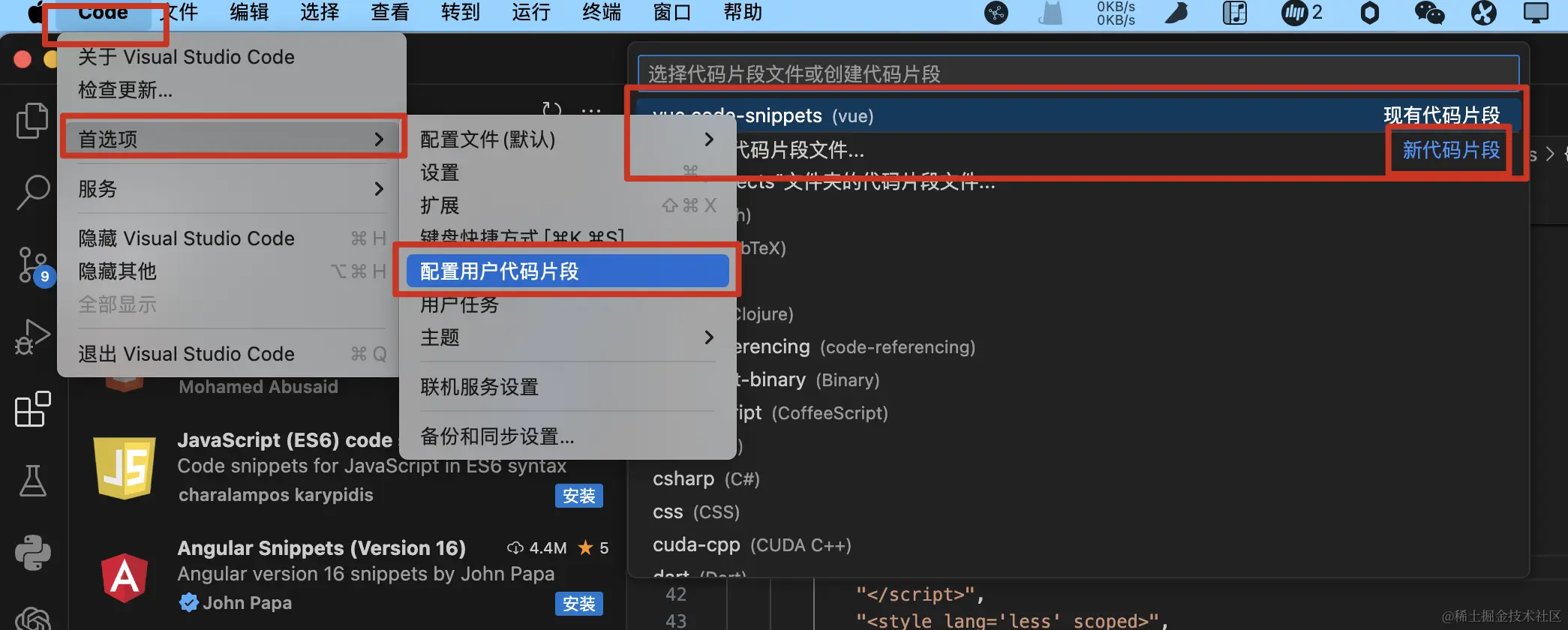The width and height of the screenshot is (1568, 630).
Task: Open the Run and Debug view
Action: pos(32,337)
